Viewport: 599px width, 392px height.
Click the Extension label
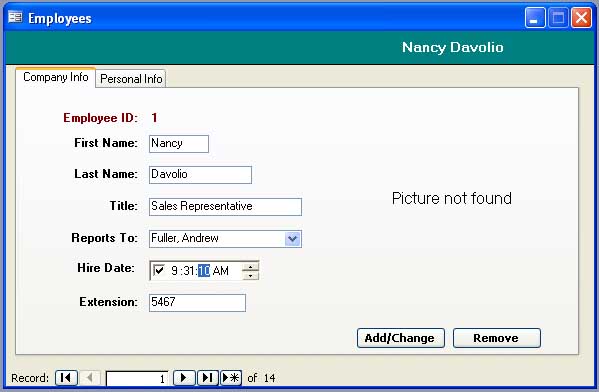pyautogui.click(x=108, y=302)
